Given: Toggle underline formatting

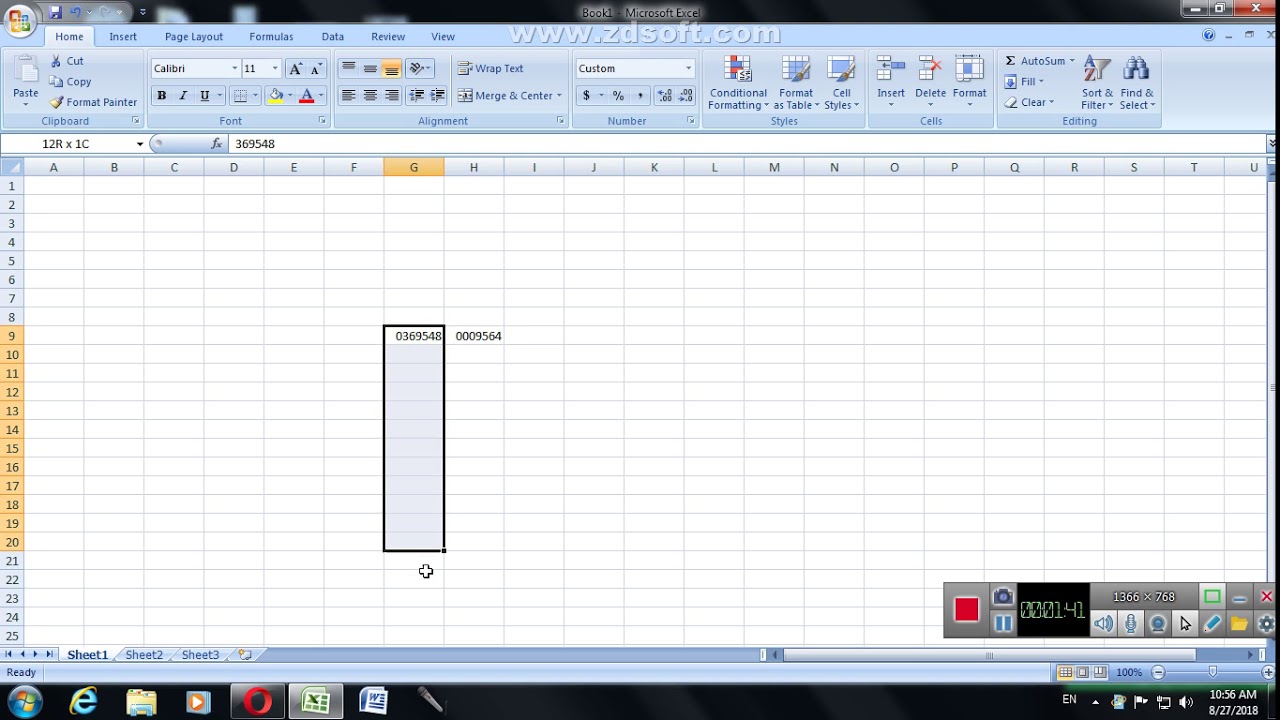Looking at the screenshot, I should click(205, 96).
